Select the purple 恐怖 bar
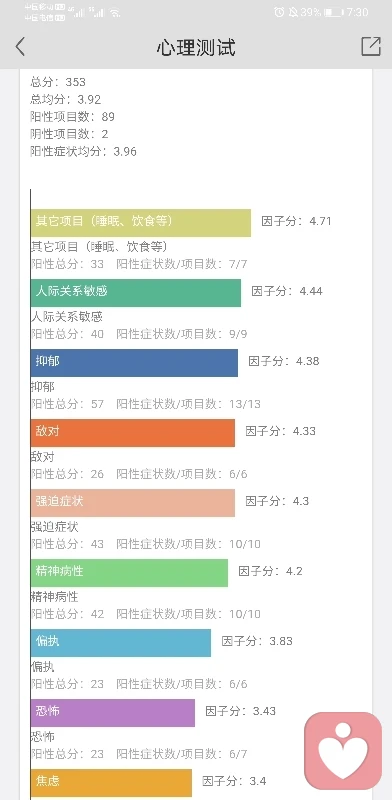Image resolution: width=392 pixels, height=800 pixels. point(113,713)
